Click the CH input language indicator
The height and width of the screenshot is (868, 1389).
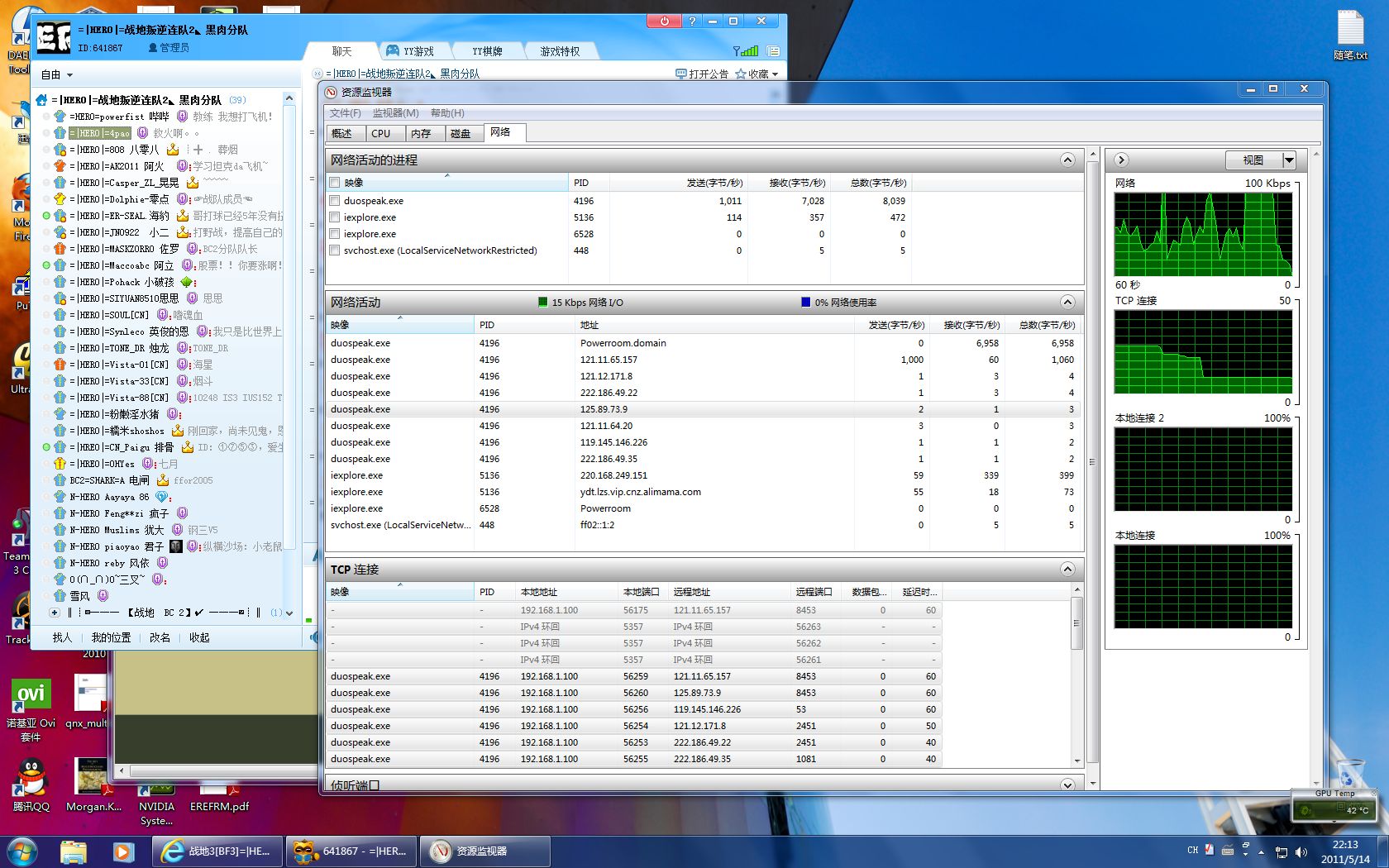[x=1192, y=850]
